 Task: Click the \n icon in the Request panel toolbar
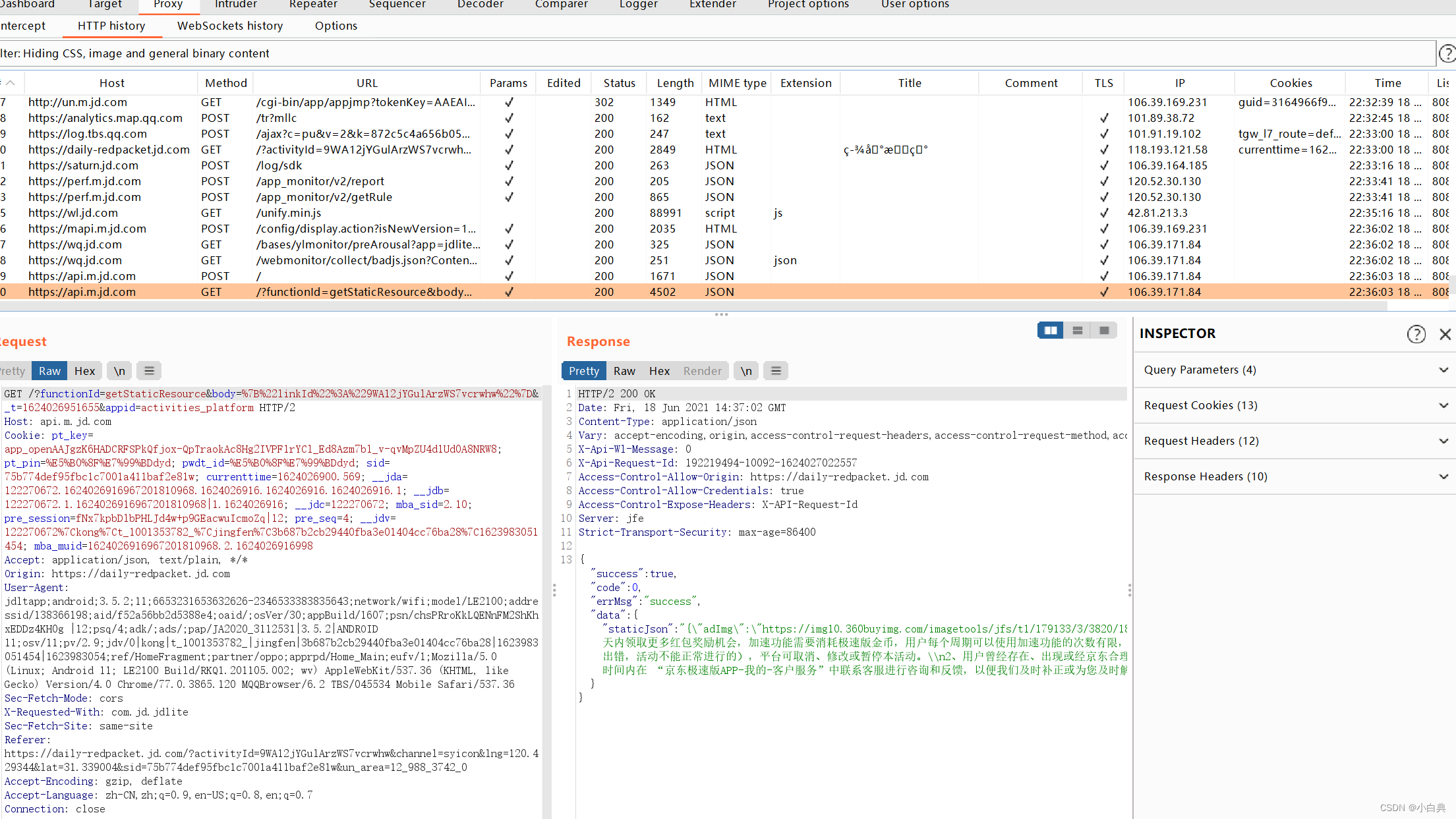(119, 370)
